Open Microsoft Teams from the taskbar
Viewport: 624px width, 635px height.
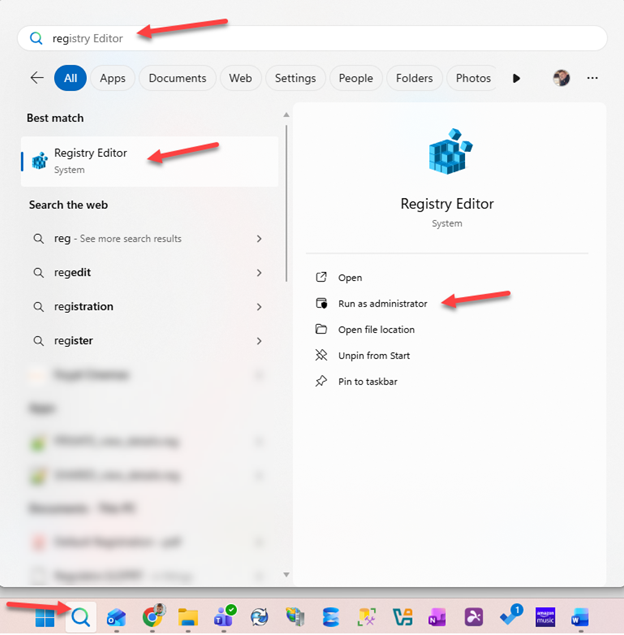(223, 617)
